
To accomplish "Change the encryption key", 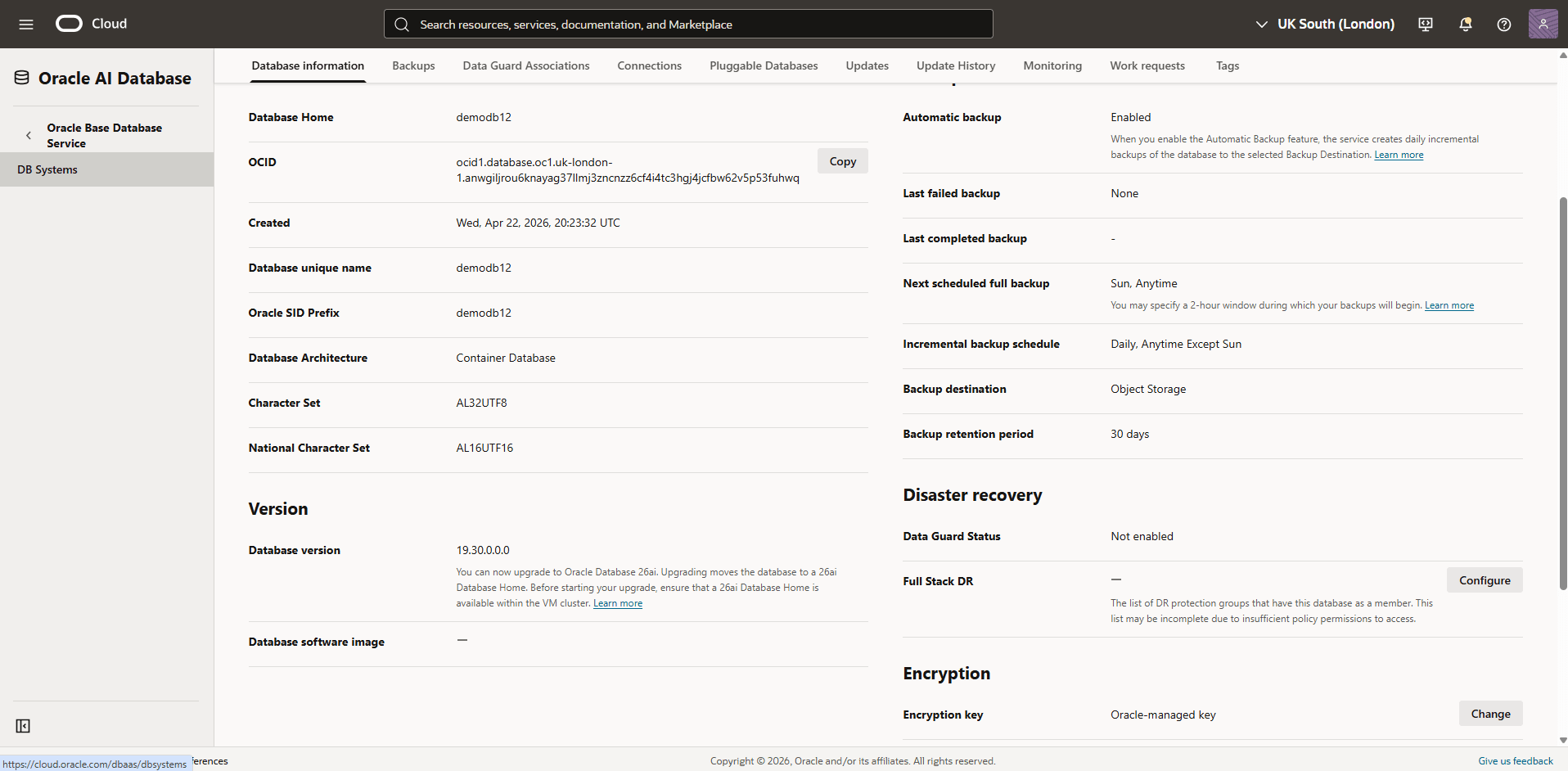I will click(1491, 714).
